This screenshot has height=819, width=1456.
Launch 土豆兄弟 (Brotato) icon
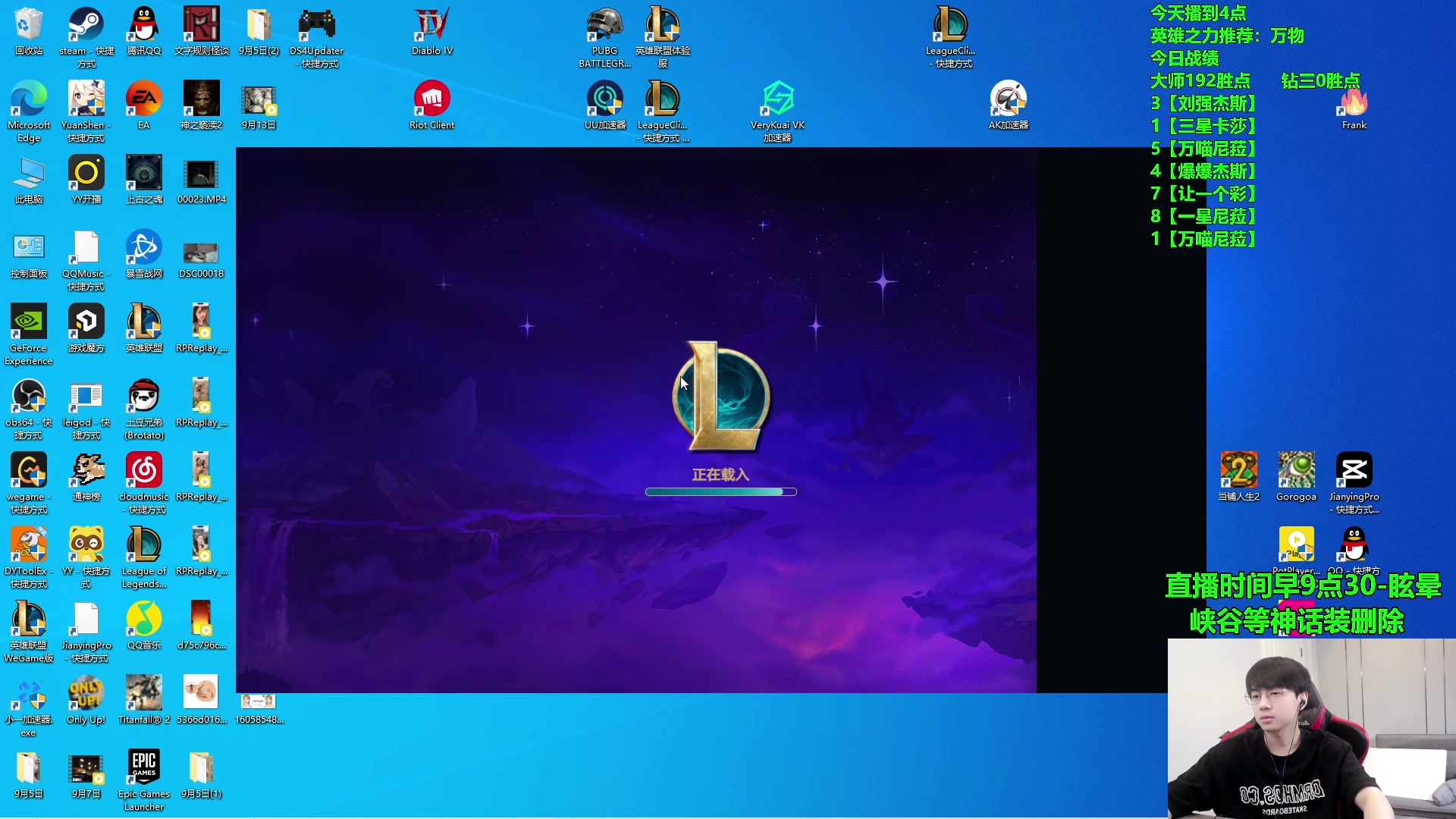[144, 409]
